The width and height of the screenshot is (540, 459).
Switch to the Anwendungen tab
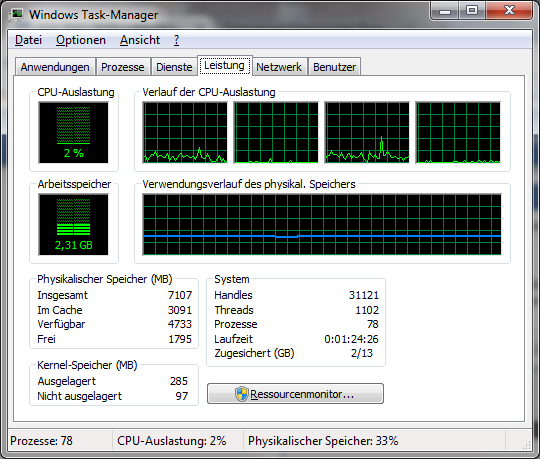pos(55,67)
